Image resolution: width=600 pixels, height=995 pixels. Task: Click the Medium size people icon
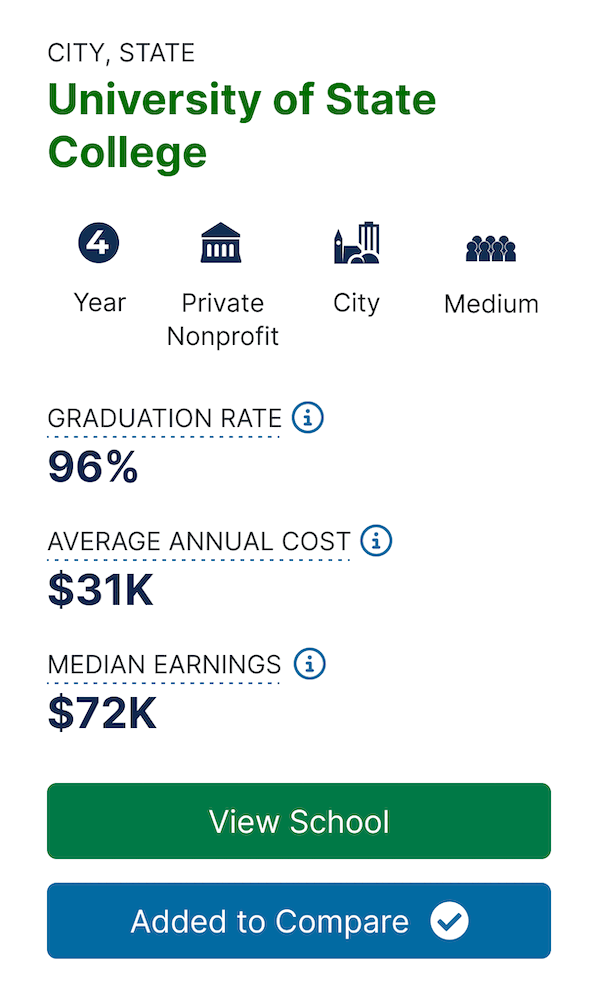pyautogui.click(x=491, y=249)
